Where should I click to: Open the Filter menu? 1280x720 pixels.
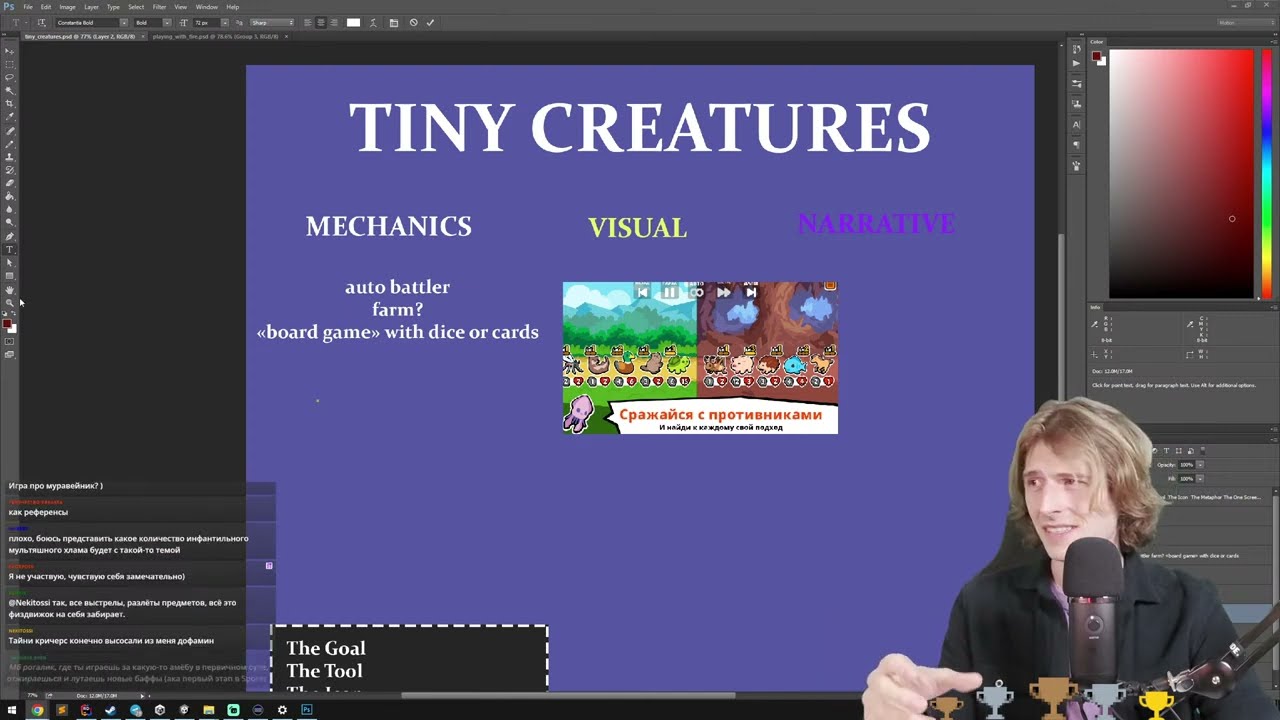[x=159, y=7]
